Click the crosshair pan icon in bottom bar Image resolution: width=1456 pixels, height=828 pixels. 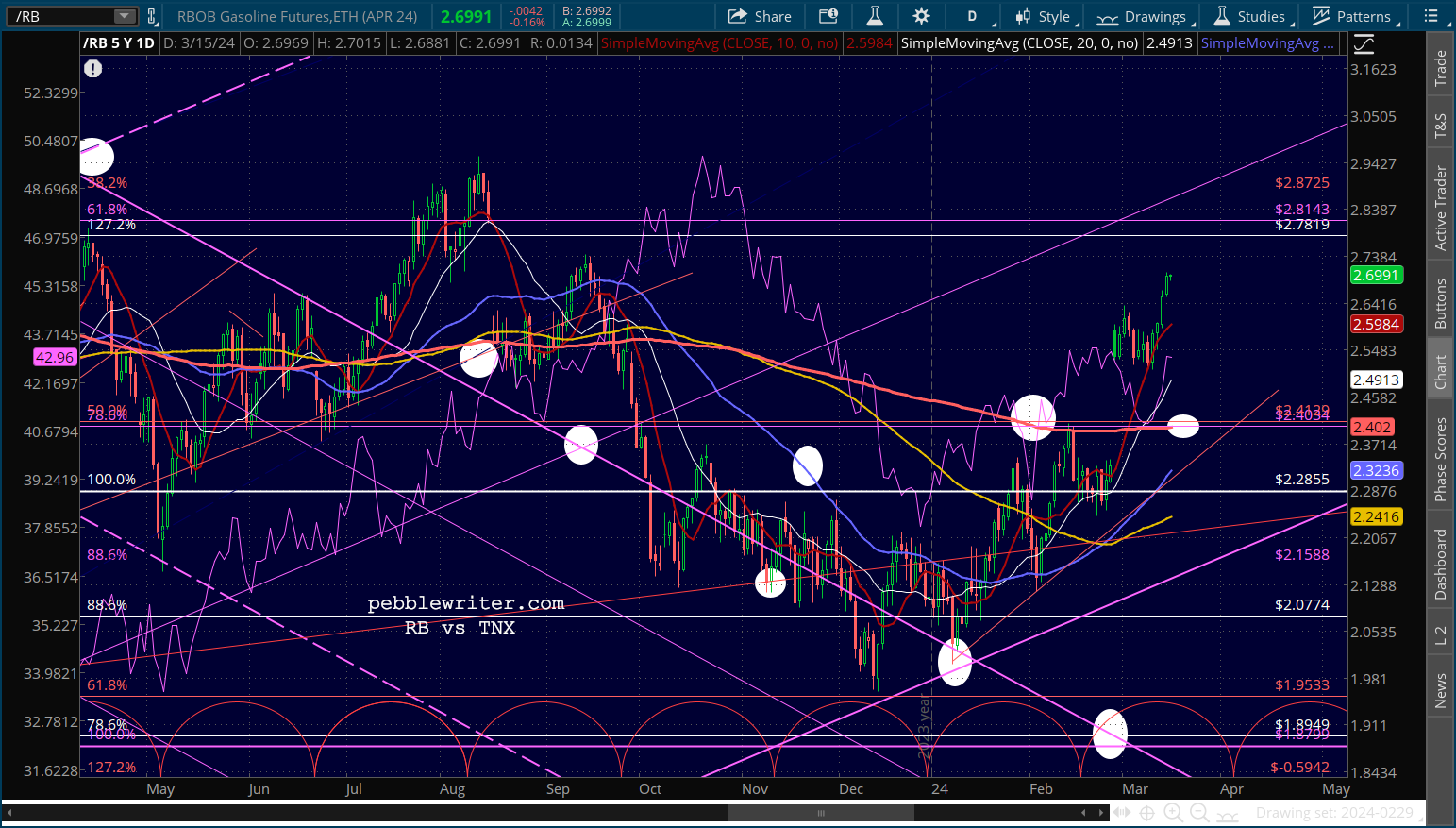[1146, 813]
